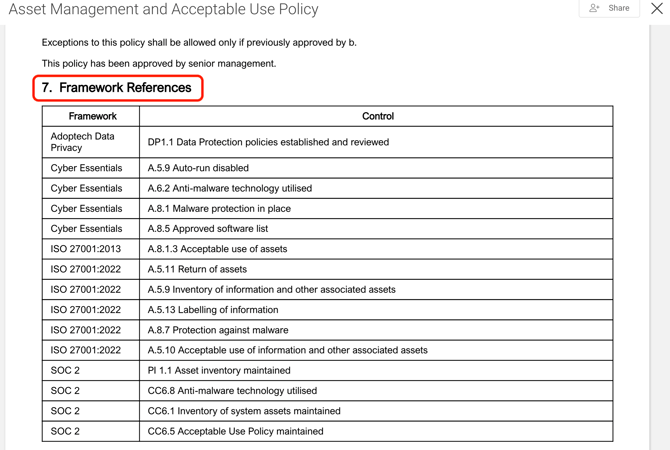Click the Share button
Screen dimensions: 670x450
click(618, 8)
